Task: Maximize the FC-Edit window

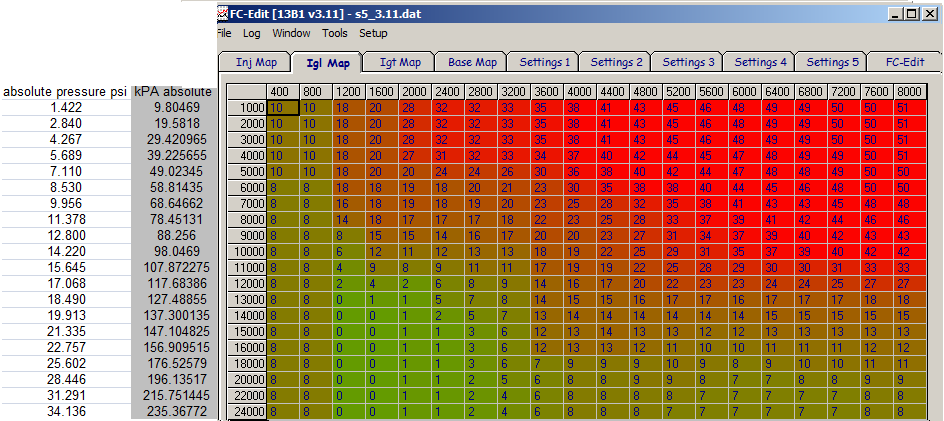Action: pos(913,13)
